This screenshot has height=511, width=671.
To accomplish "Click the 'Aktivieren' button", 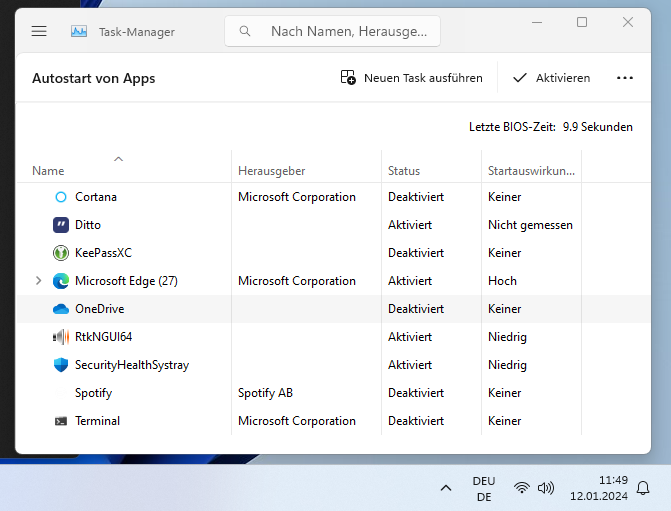I will (552, 78).
